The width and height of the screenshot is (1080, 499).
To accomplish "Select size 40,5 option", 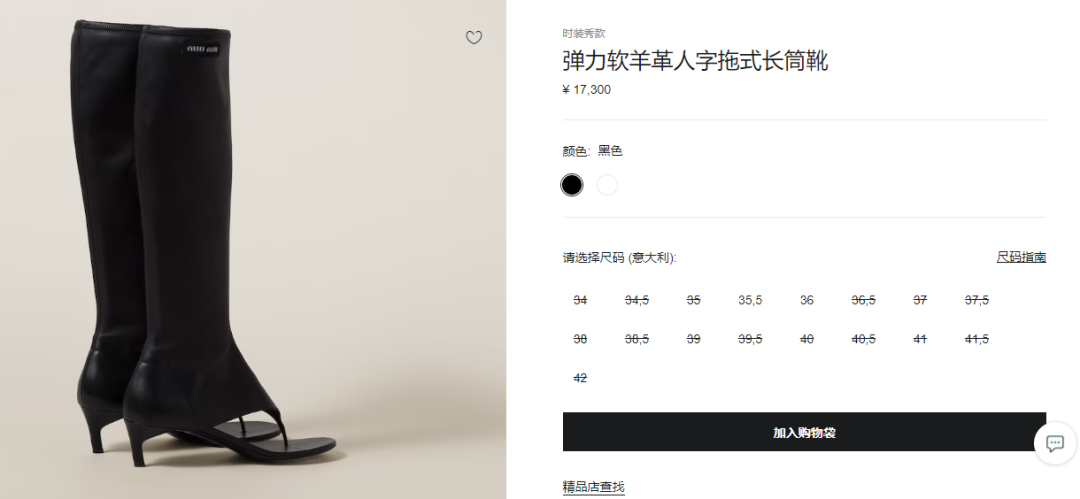I will 863,339.
